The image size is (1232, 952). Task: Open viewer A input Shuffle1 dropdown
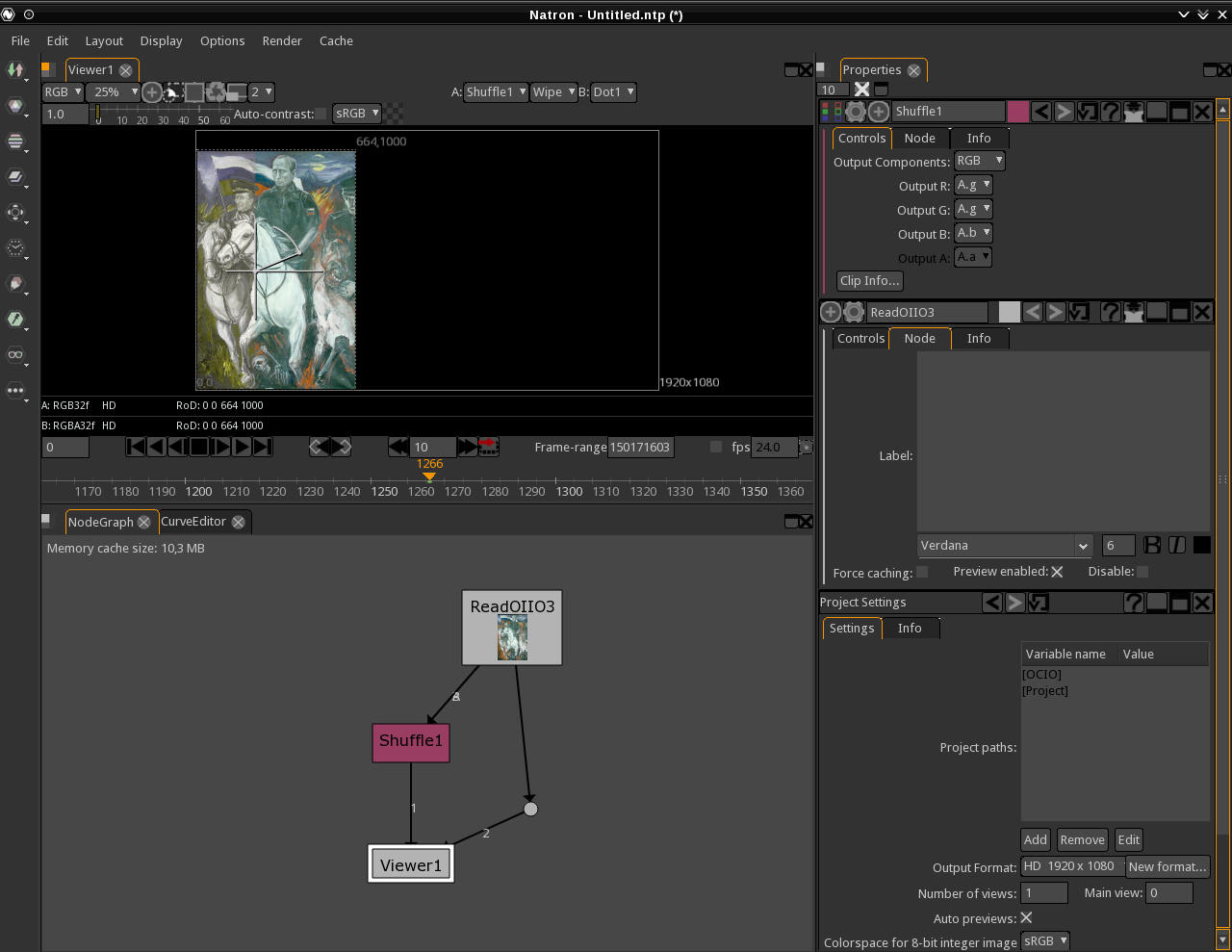[496, 92]
